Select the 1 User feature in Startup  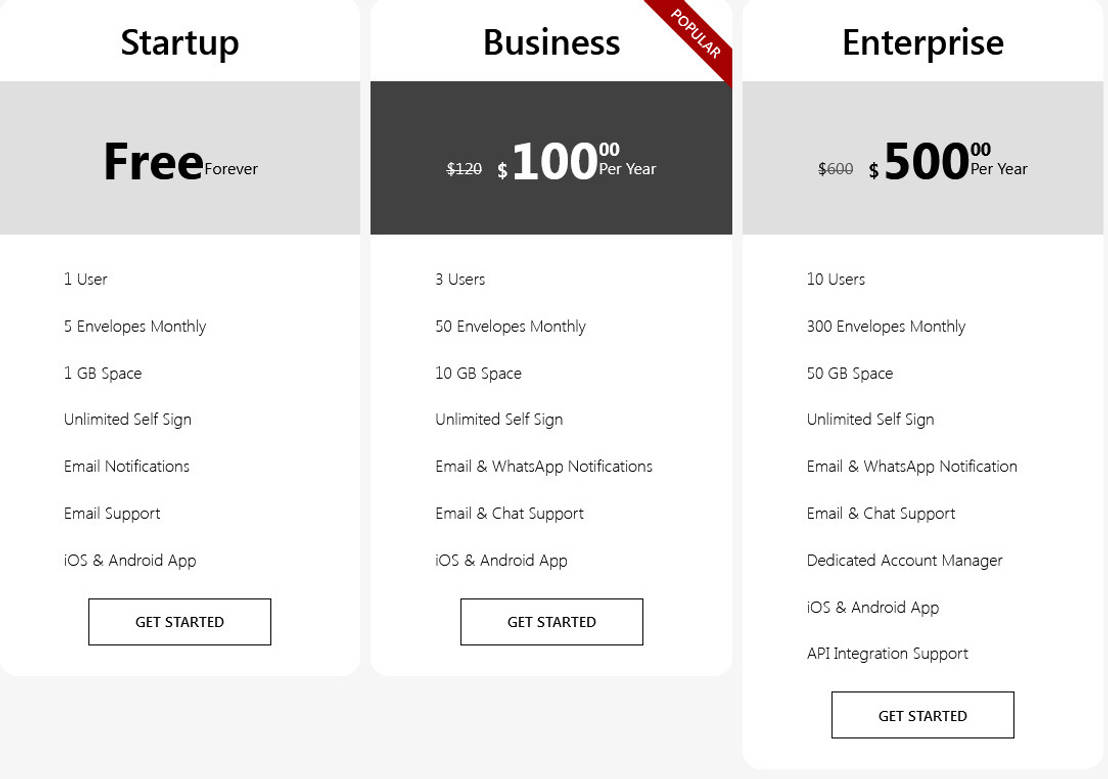tap(85, 279)
